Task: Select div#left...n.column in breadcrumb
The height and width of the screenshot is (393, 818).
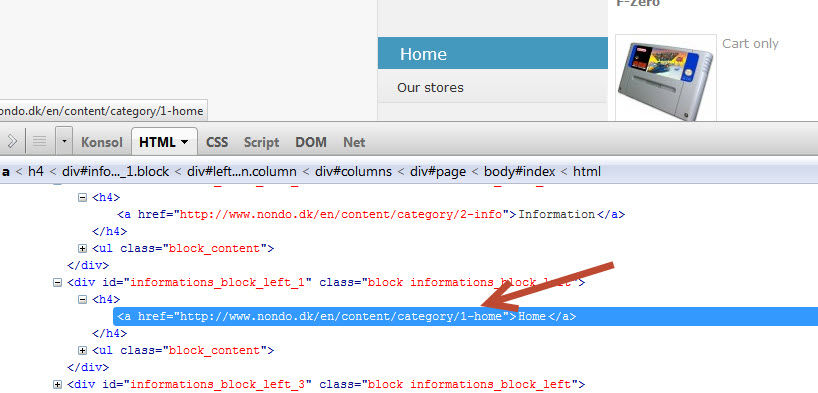Action: point(242,171)
